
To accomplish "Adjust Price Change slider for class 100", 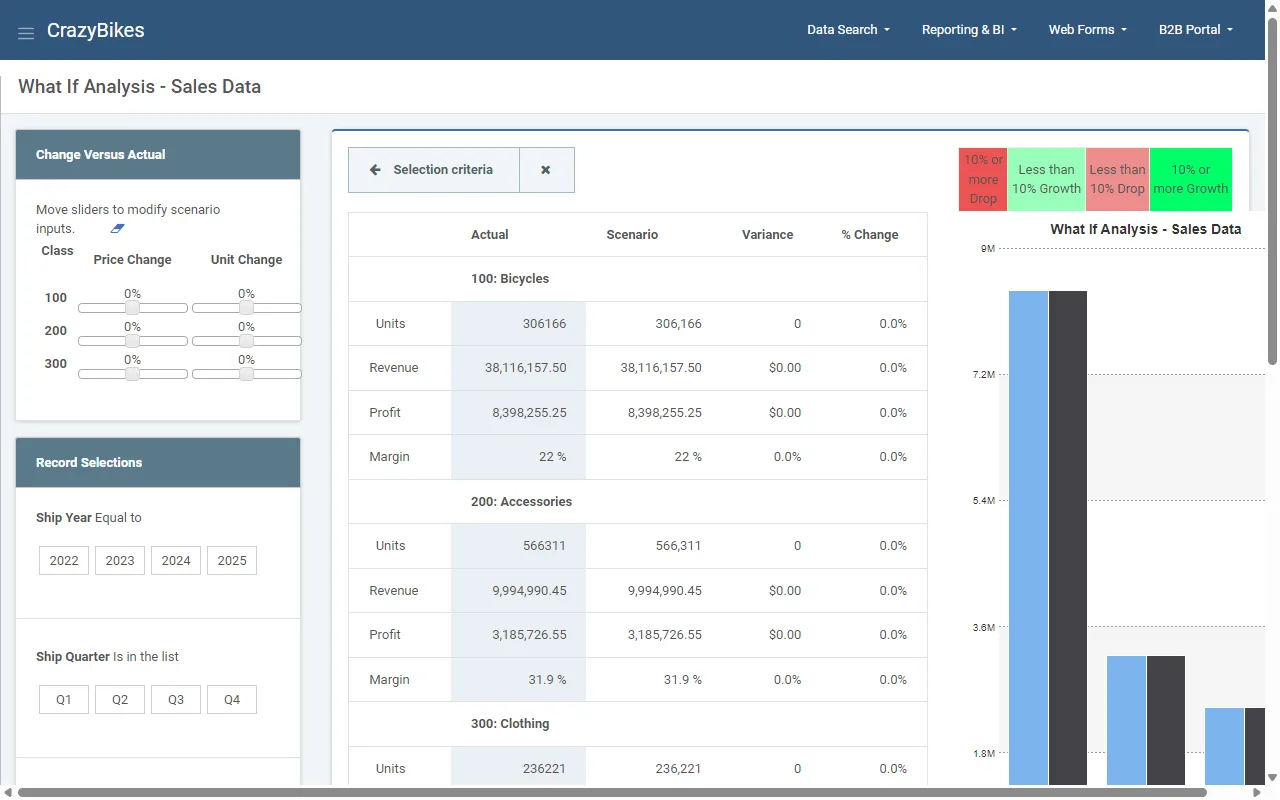I will tap(133, 308).
